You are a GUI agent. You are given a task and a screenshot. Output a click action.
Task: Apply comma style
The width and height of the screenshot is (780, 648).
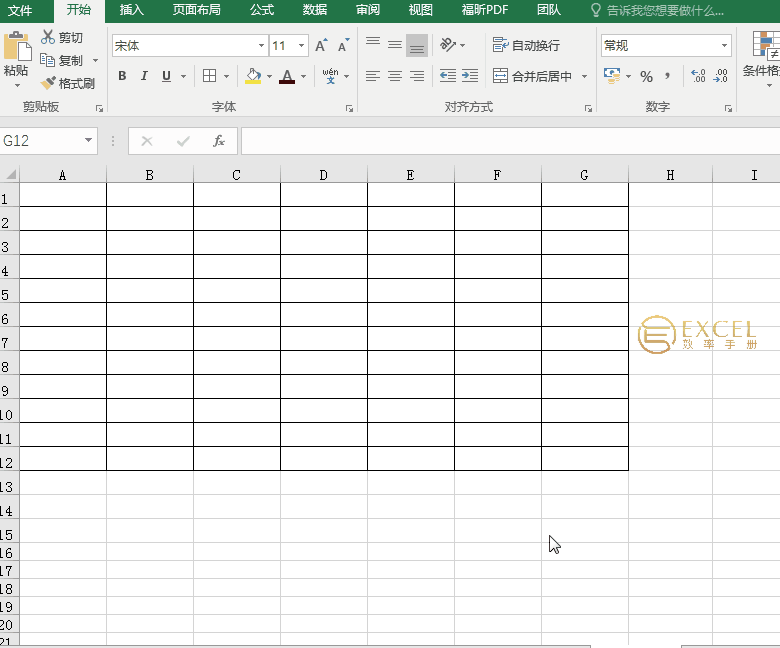pyautogui.click(x=668, y=76)
